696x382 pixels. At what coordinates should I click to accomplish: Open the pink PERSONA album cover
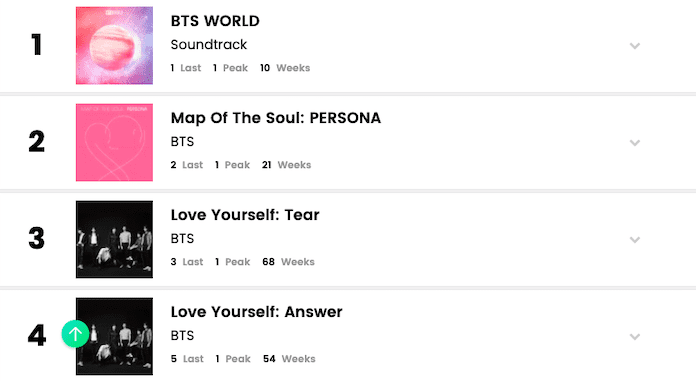click(115, 142)
